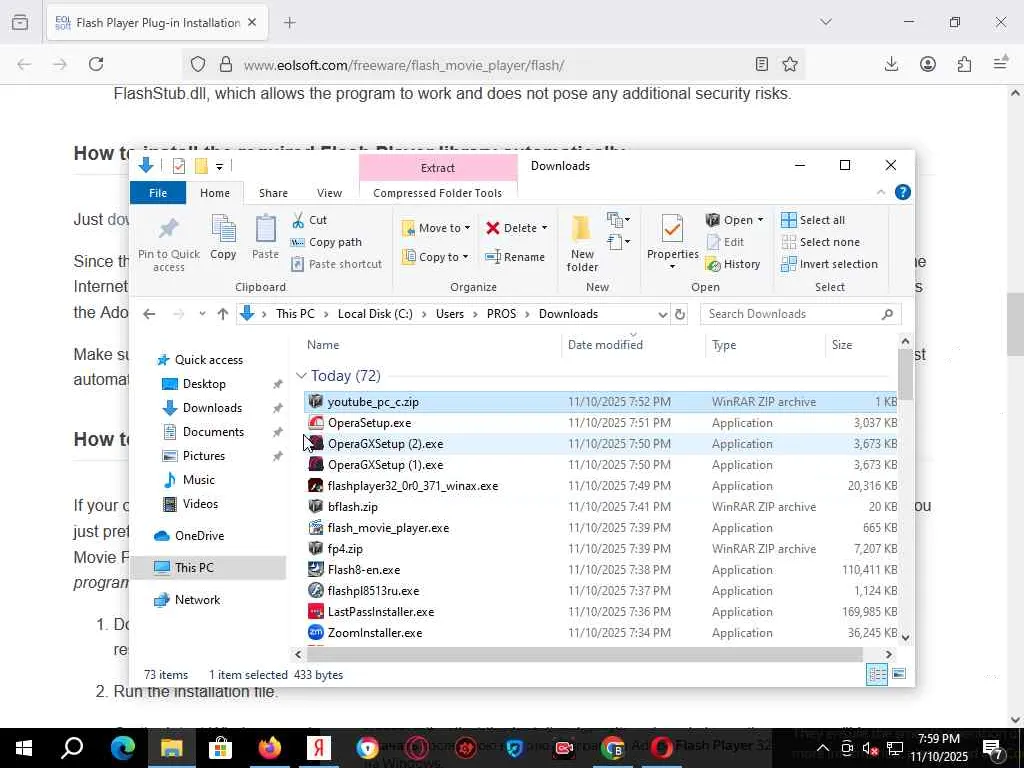Open Firefox application menu
This screenshot has height=768, width=1024.
click(1000, 64)
